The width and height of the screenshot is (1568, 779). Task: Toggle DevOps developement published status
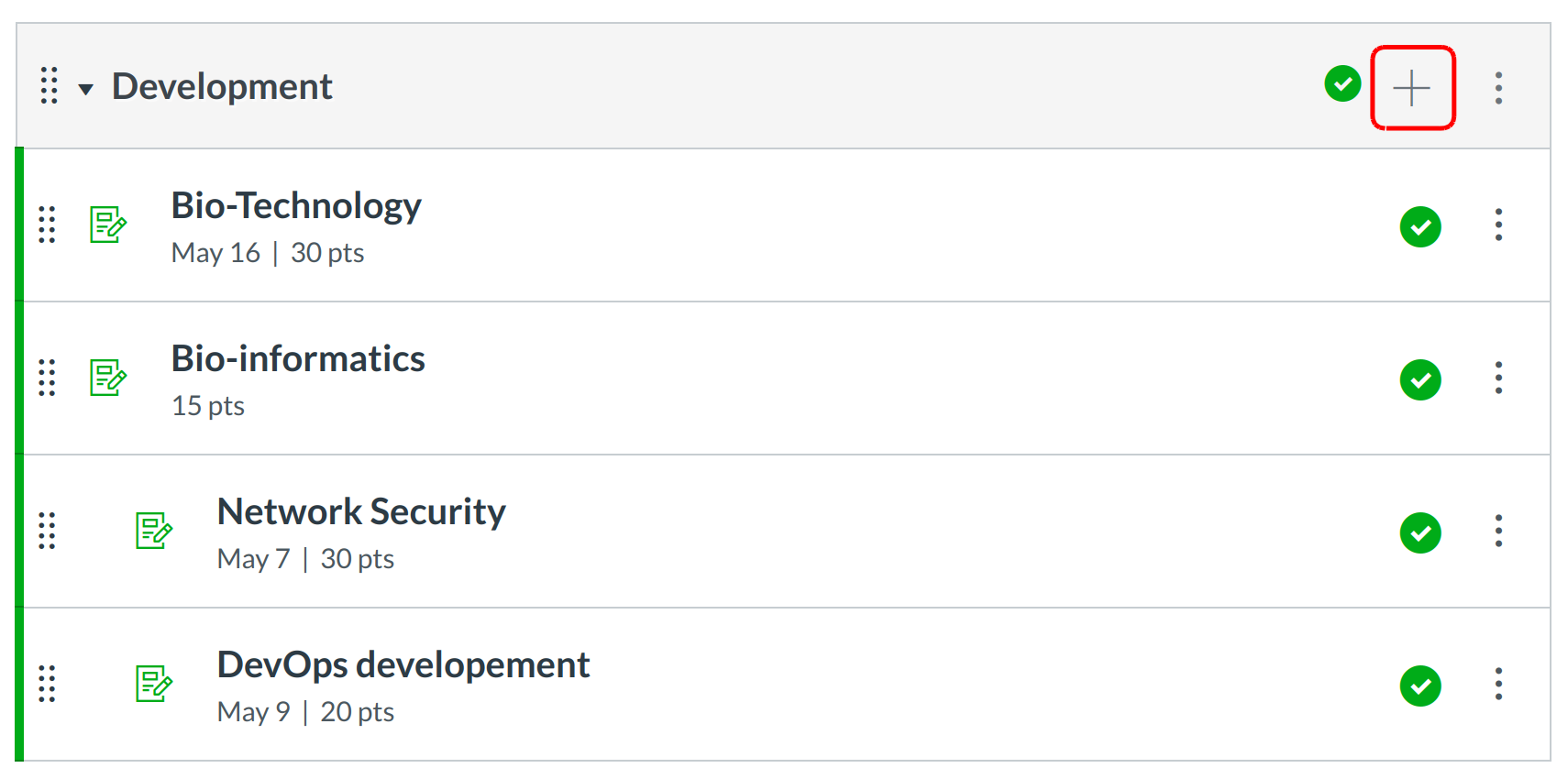click(1419, 686)
